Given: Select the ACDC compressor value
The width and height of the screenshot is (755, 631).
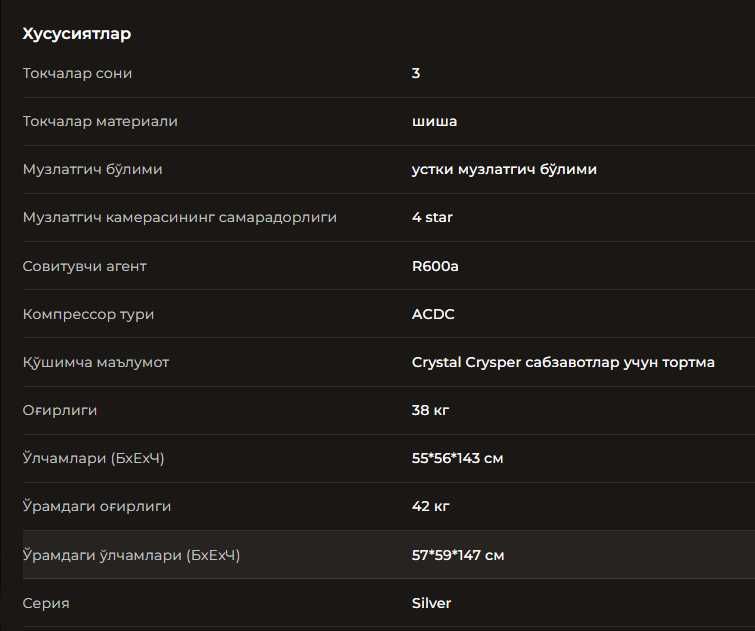Looking at the screenshot, I should click(x=433, y=314).
